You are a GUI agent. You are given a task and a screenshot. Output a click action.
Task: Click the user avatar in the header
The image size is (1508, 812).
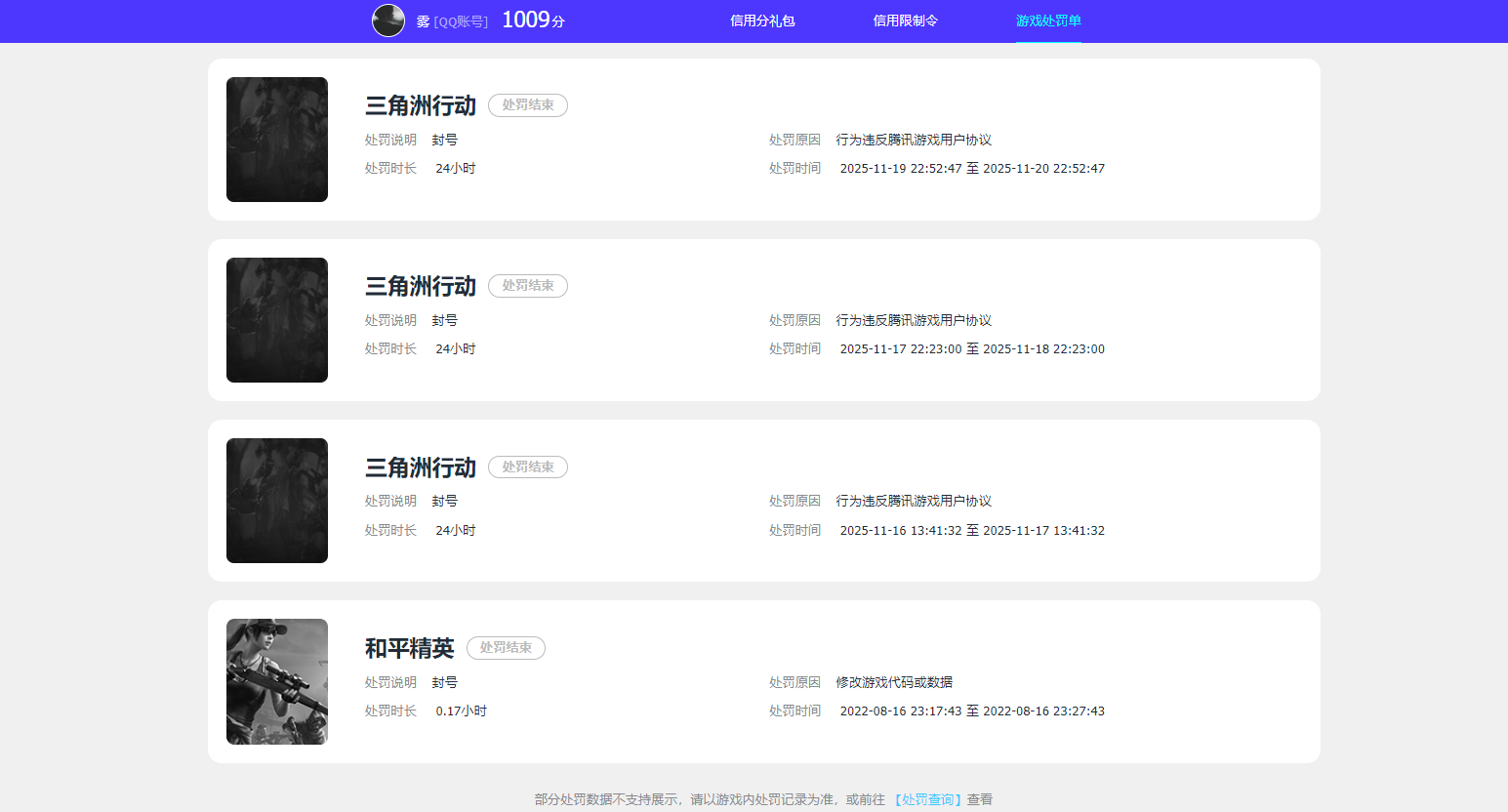point(388,20)
